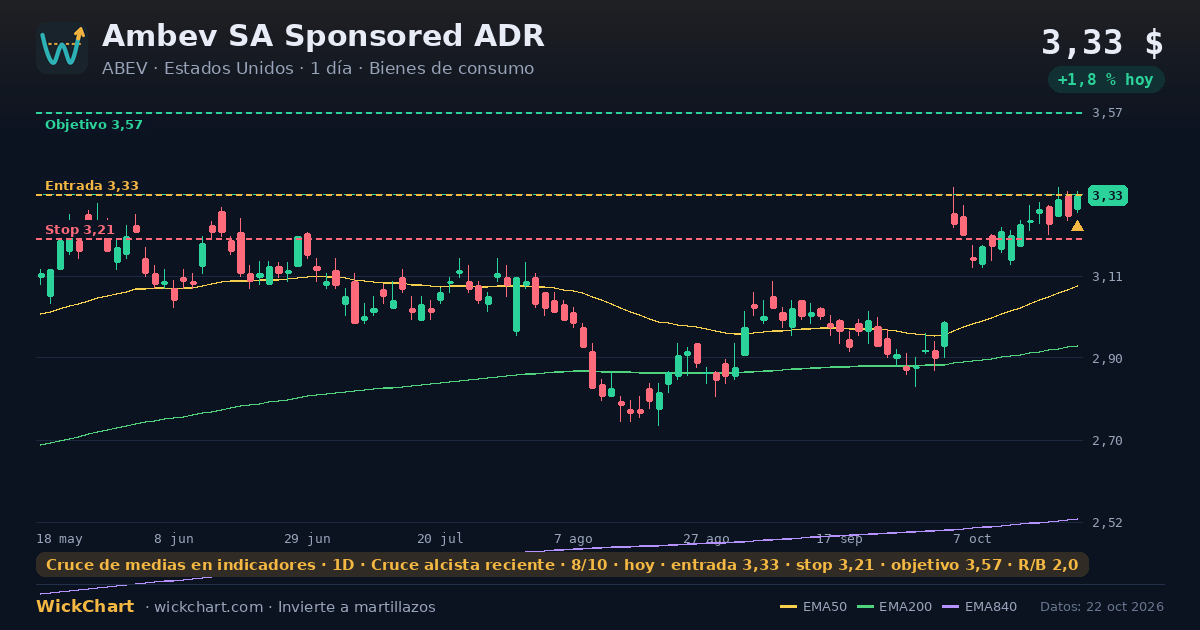
Task: Click the 29 jun date label
Action: [307, 539]
